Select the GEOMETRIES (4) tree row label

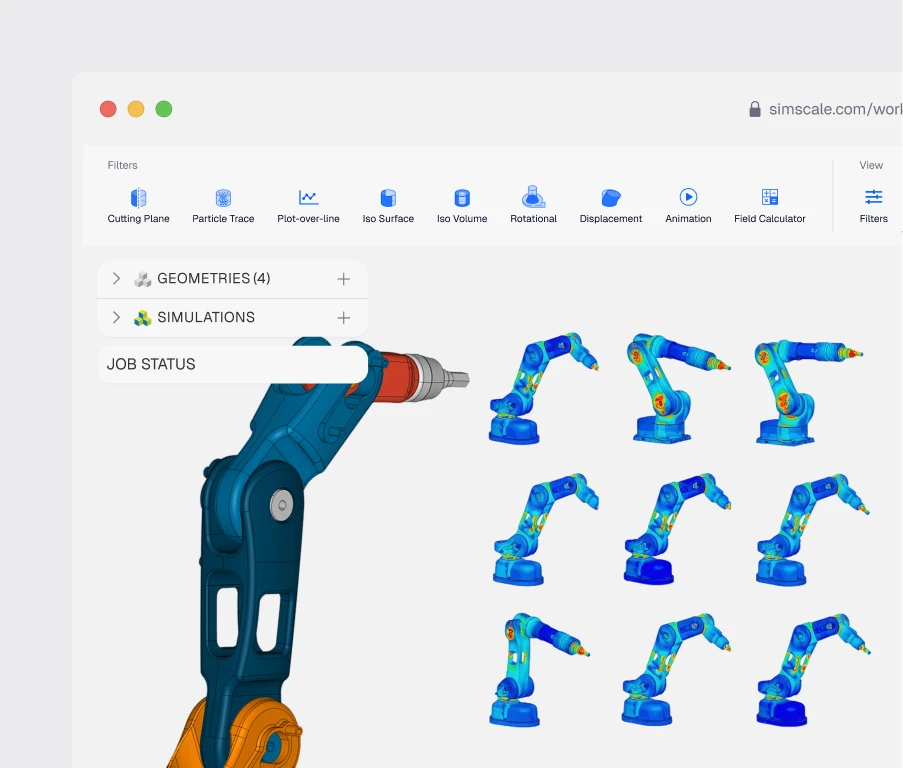214,279
